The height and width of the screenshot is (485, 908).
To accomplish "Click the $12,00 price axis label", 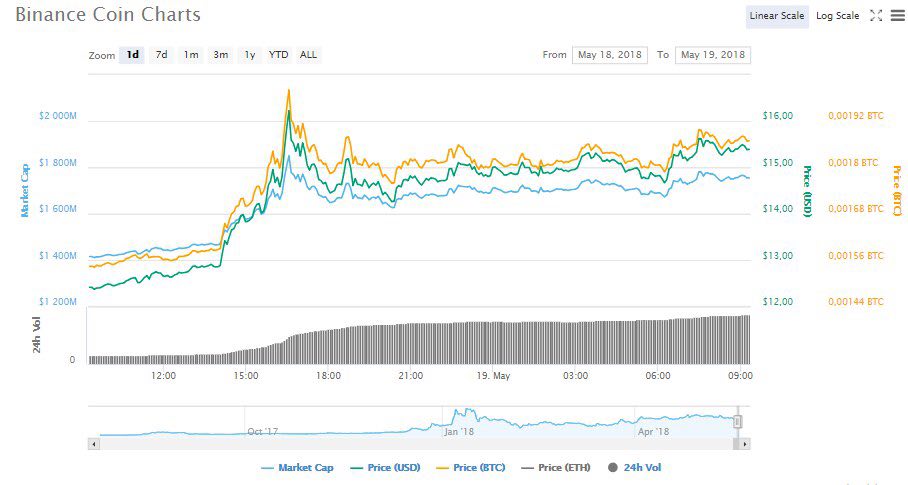I will [x=778, y=302].
